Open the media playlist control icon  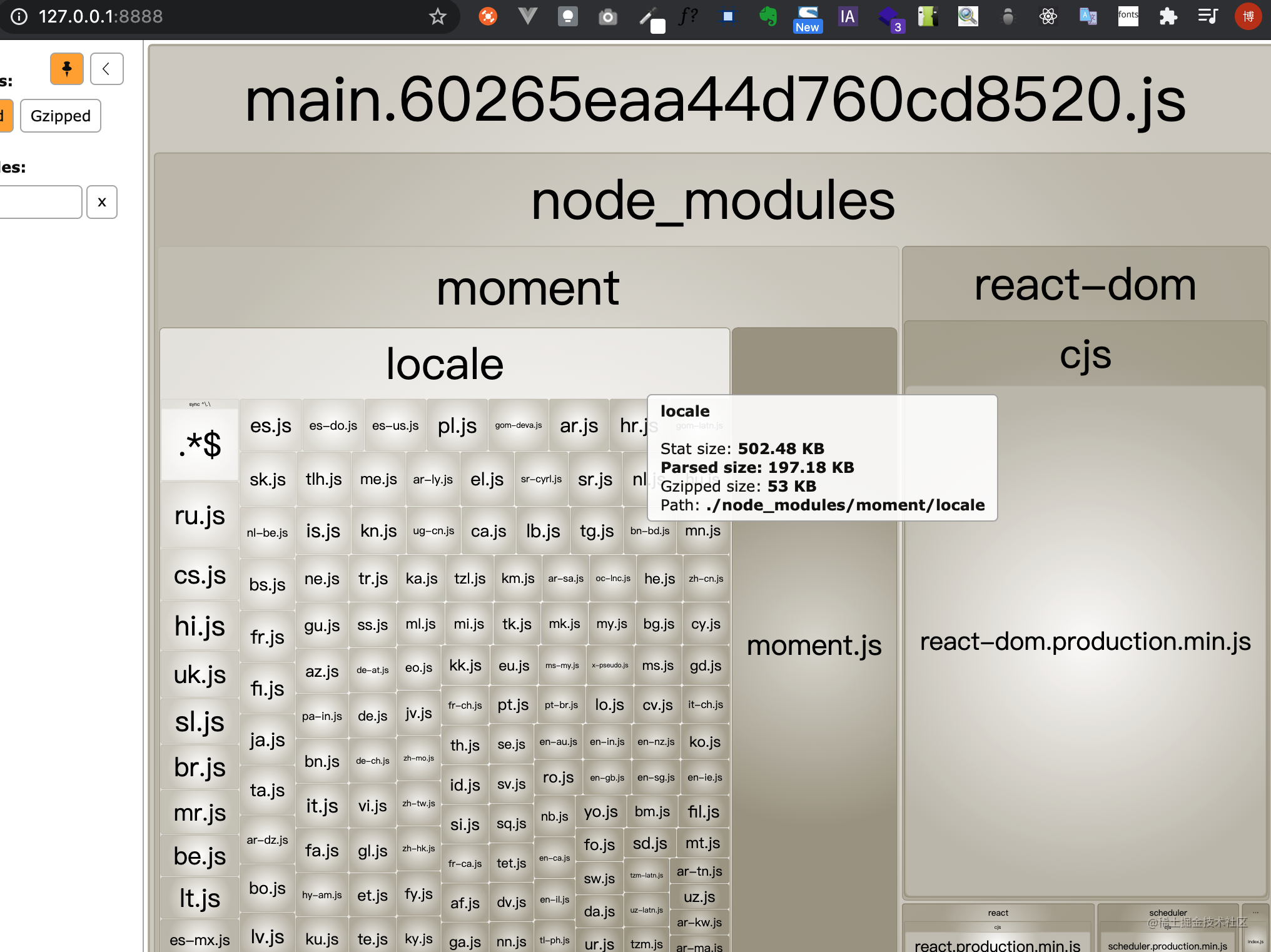1208,16
